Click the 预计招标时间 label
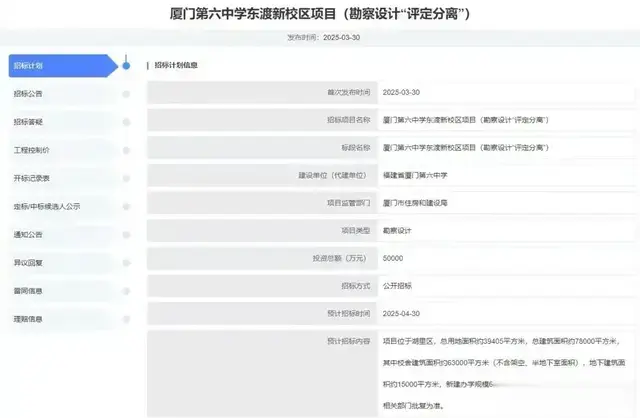 pyautogui.click(x=349, y=314)
